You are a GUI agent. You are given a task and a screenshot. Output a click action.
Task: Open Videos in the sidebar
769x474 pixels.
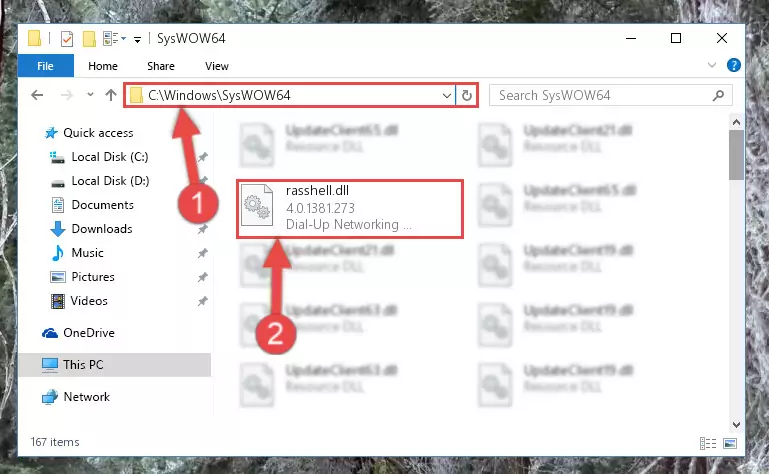[89, 301]
